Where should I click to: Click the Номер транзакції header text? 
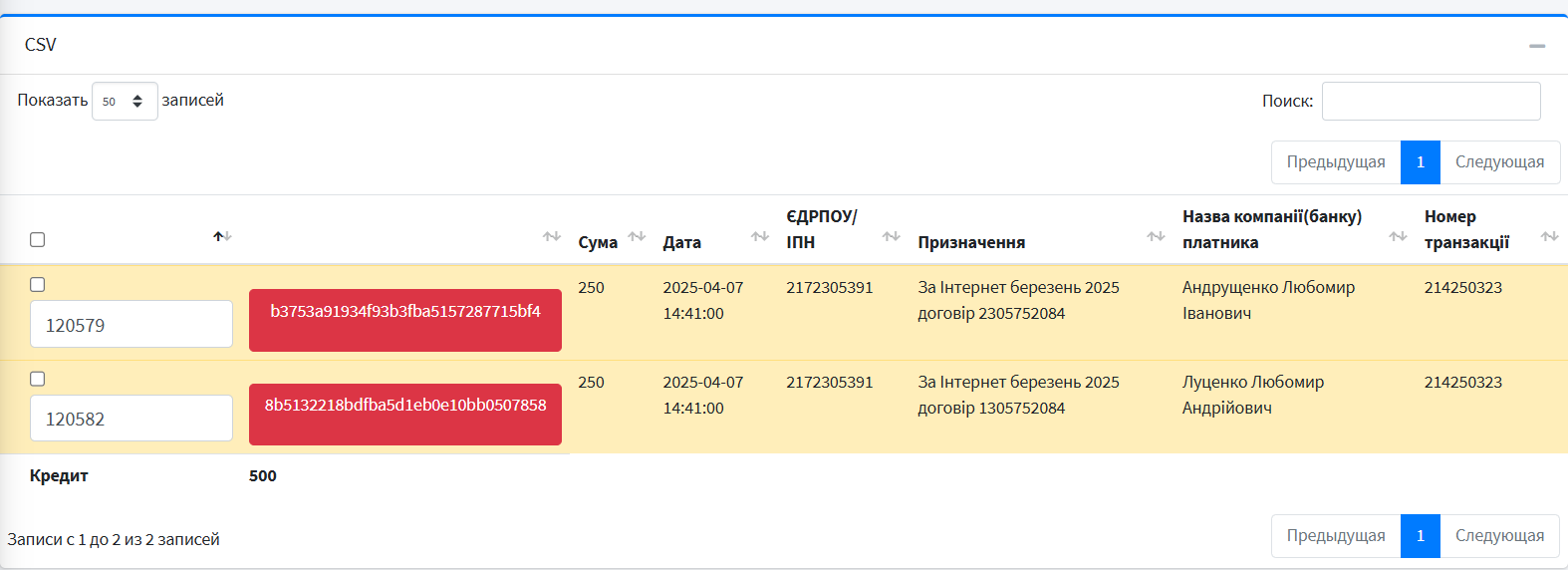coord(1466,229)
